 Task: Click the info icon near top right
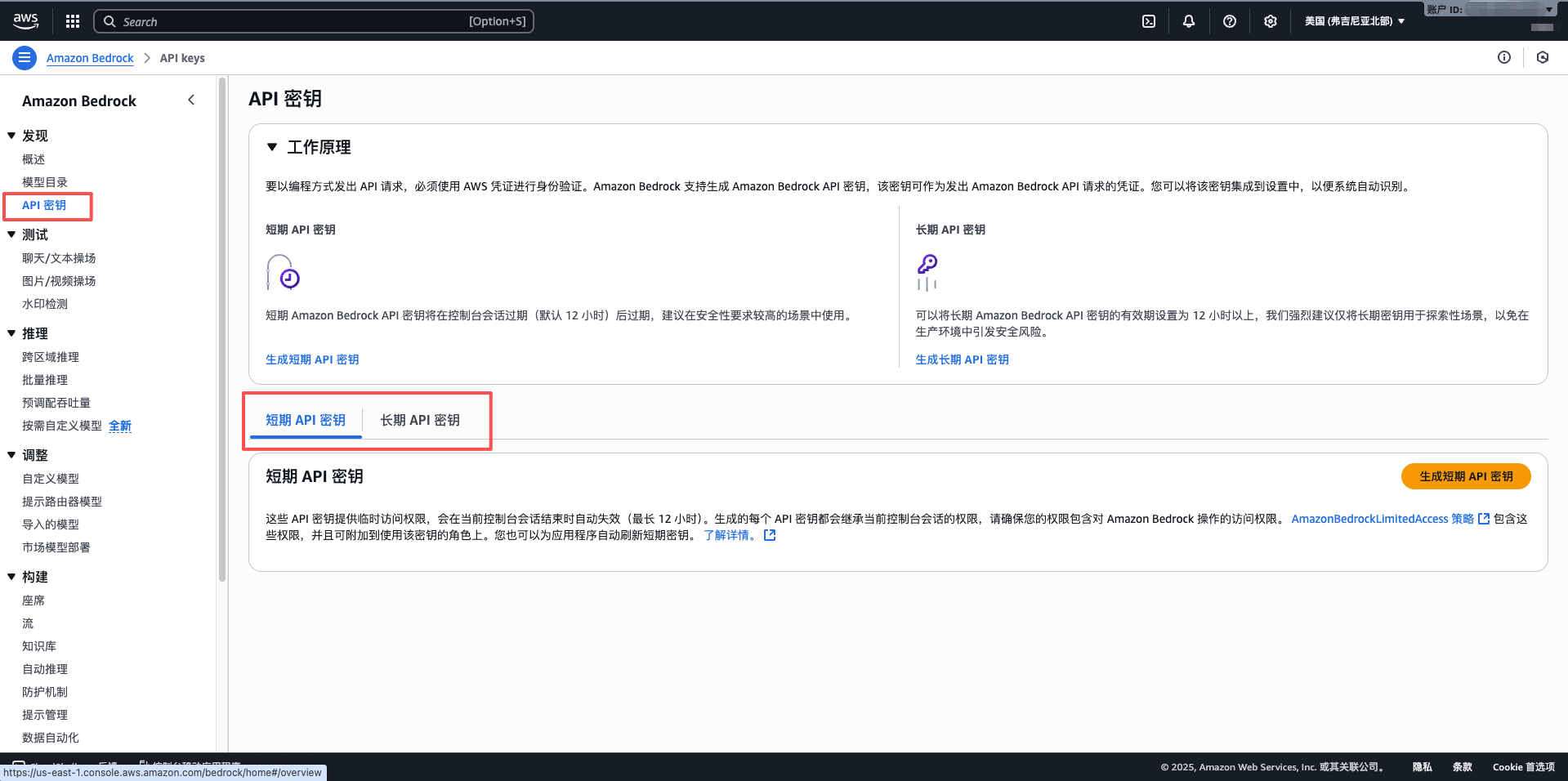click(x=1504, y=57)
